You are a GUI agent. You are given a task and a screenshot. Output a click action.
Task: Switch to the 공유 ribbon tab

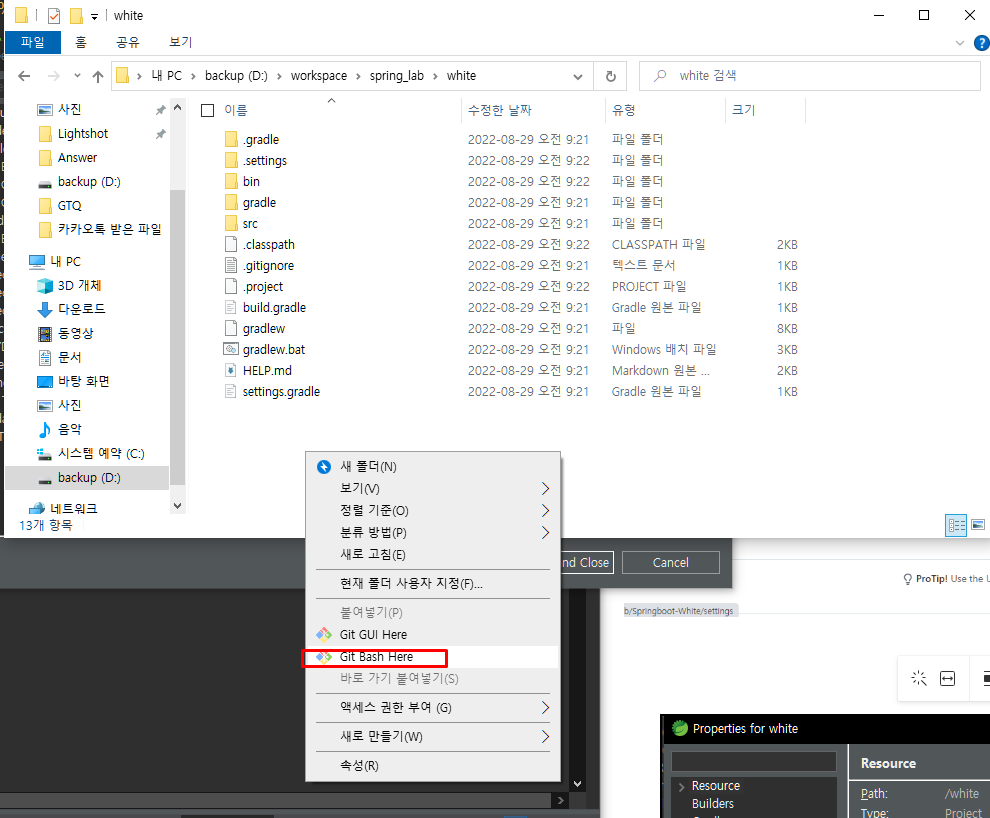pos(128,42)
